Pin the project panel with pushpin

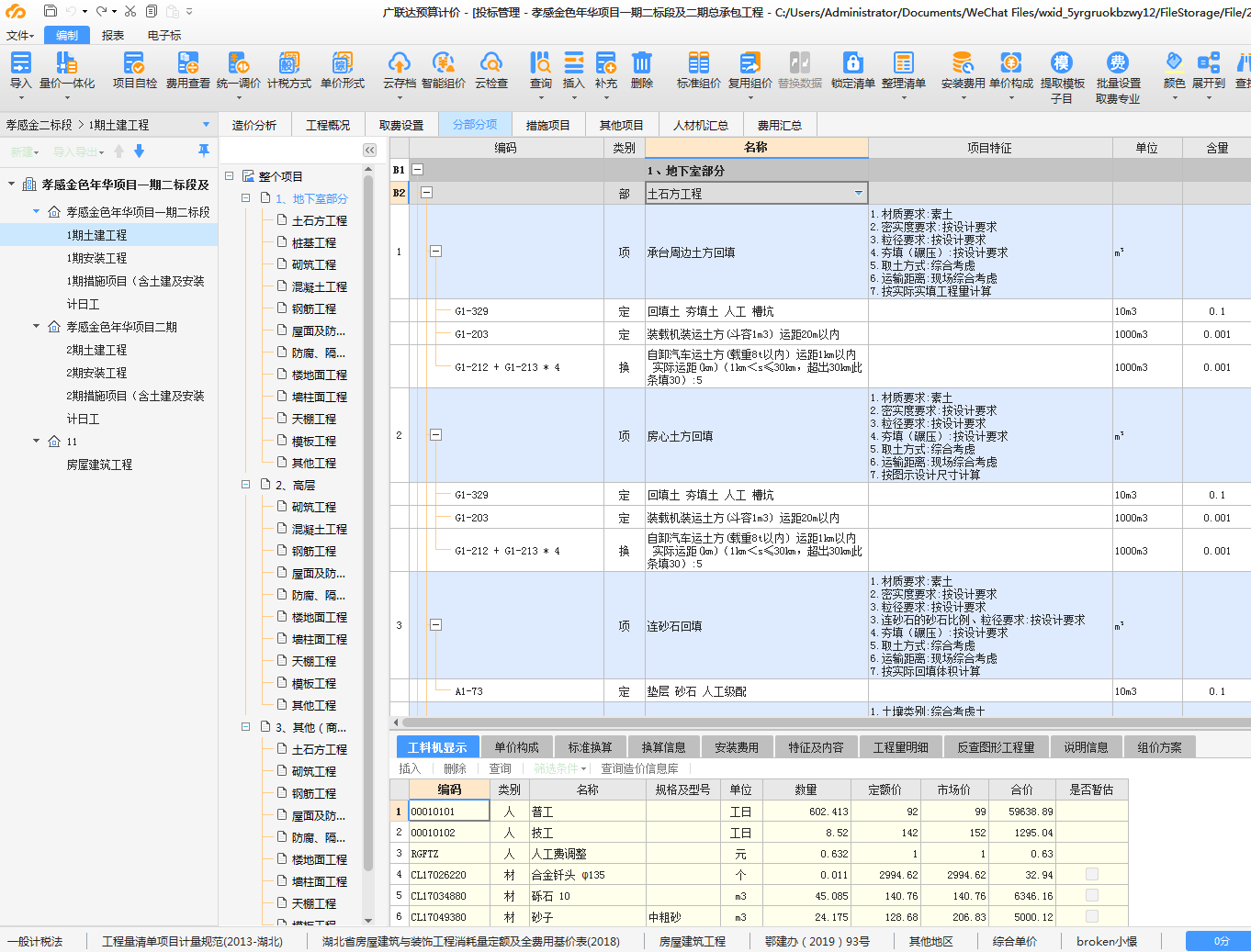click(x=204, y=151)
